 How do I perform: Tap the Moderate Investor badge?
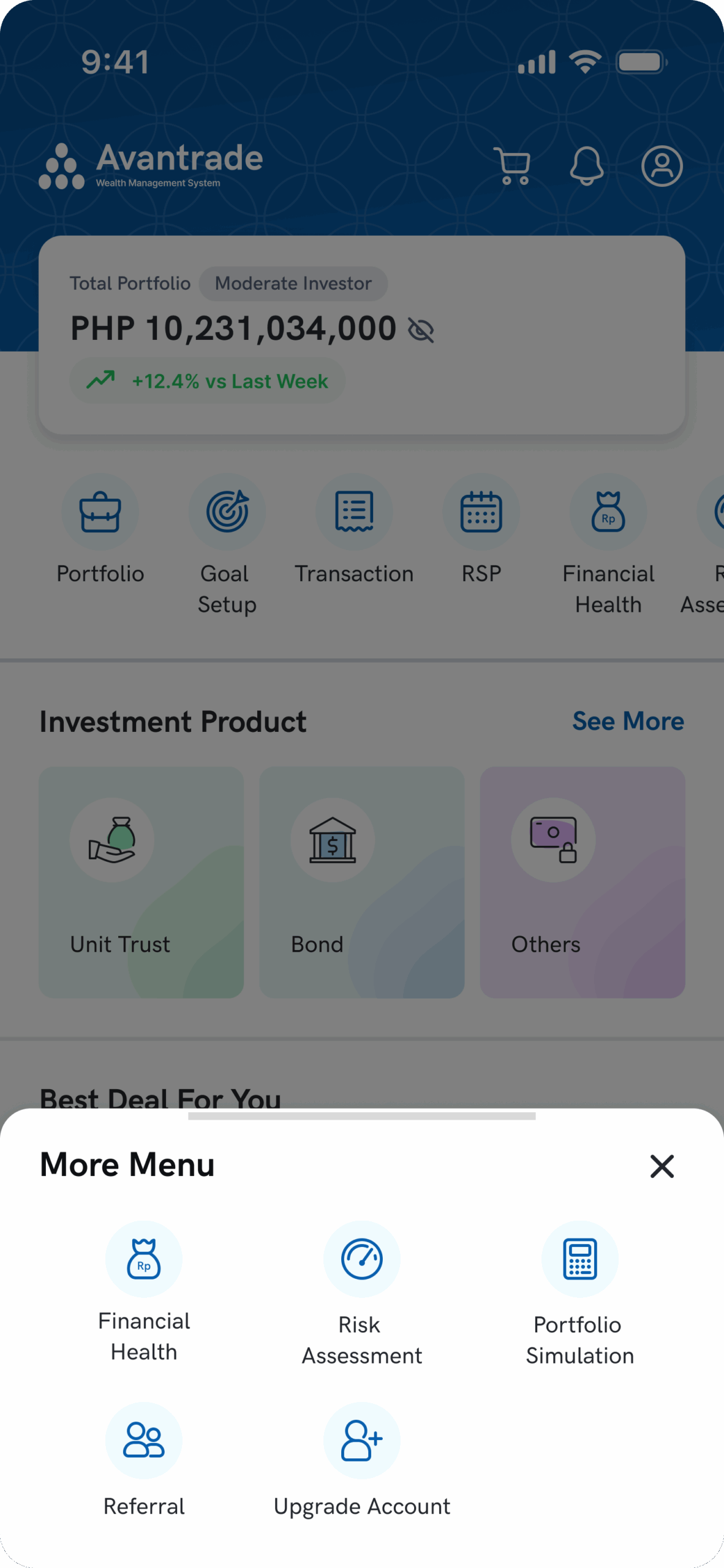pyautogui.click(x=293, y=284)
